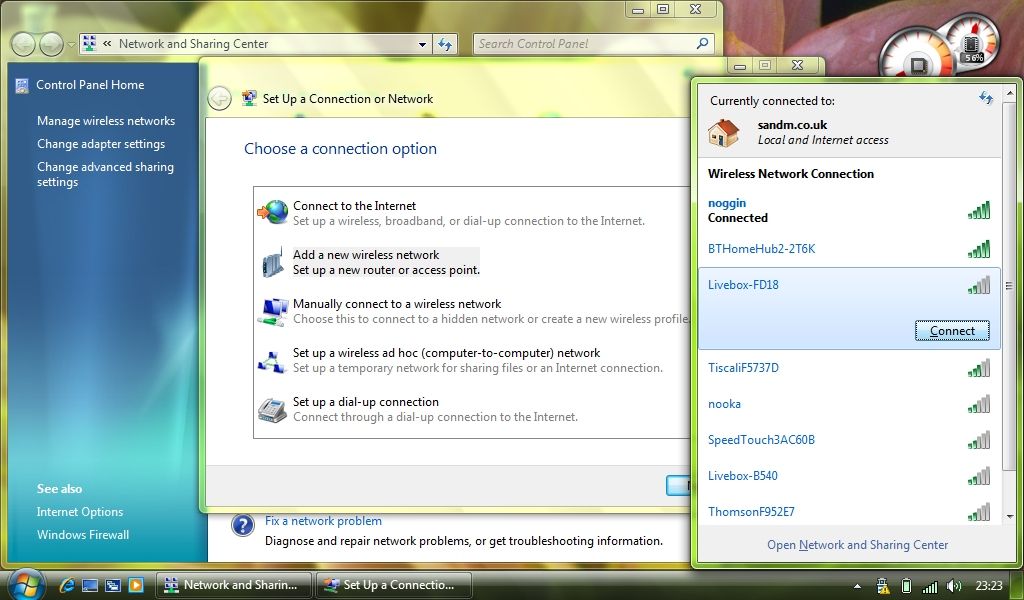1024x600 pixels.
Task: Click the back arrow in Set Up a Connection wizard
Action: pos(219,99)
